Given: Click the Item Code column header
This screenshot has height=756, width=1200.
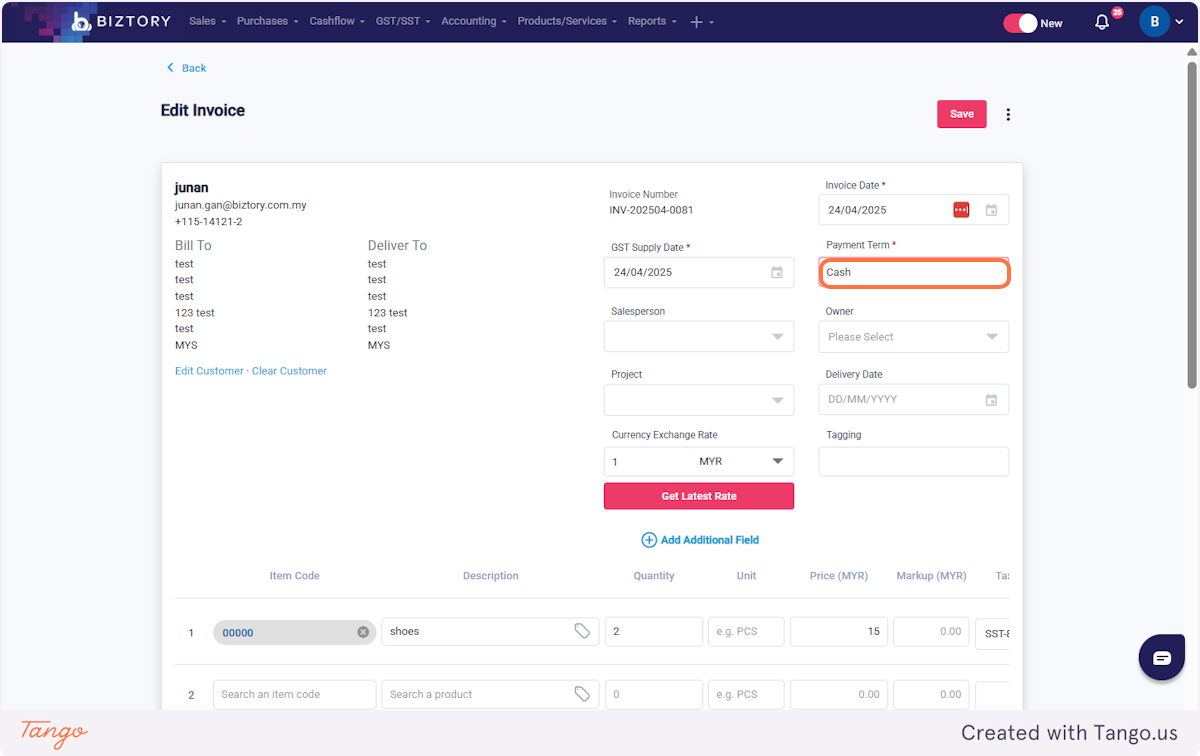Looking at the screenshot, I should 295,576.
